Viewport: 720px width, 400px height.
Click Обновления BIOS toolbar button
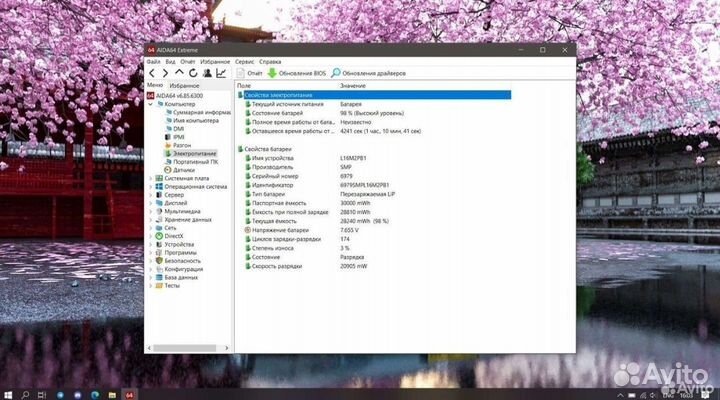pos(297,73)
